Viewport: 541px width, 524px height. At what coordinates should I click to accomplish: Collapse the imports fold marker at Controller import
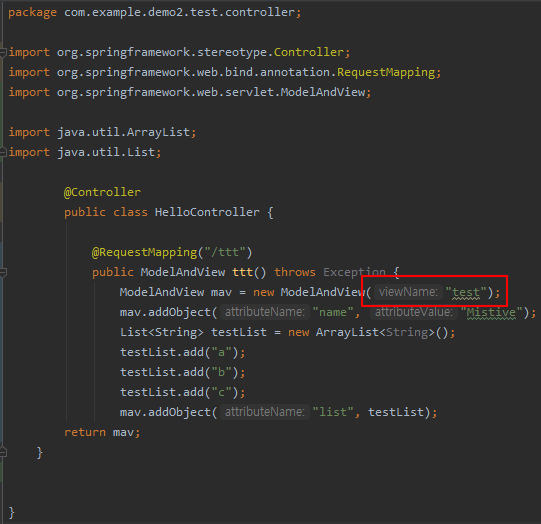[x=3, y=52]
